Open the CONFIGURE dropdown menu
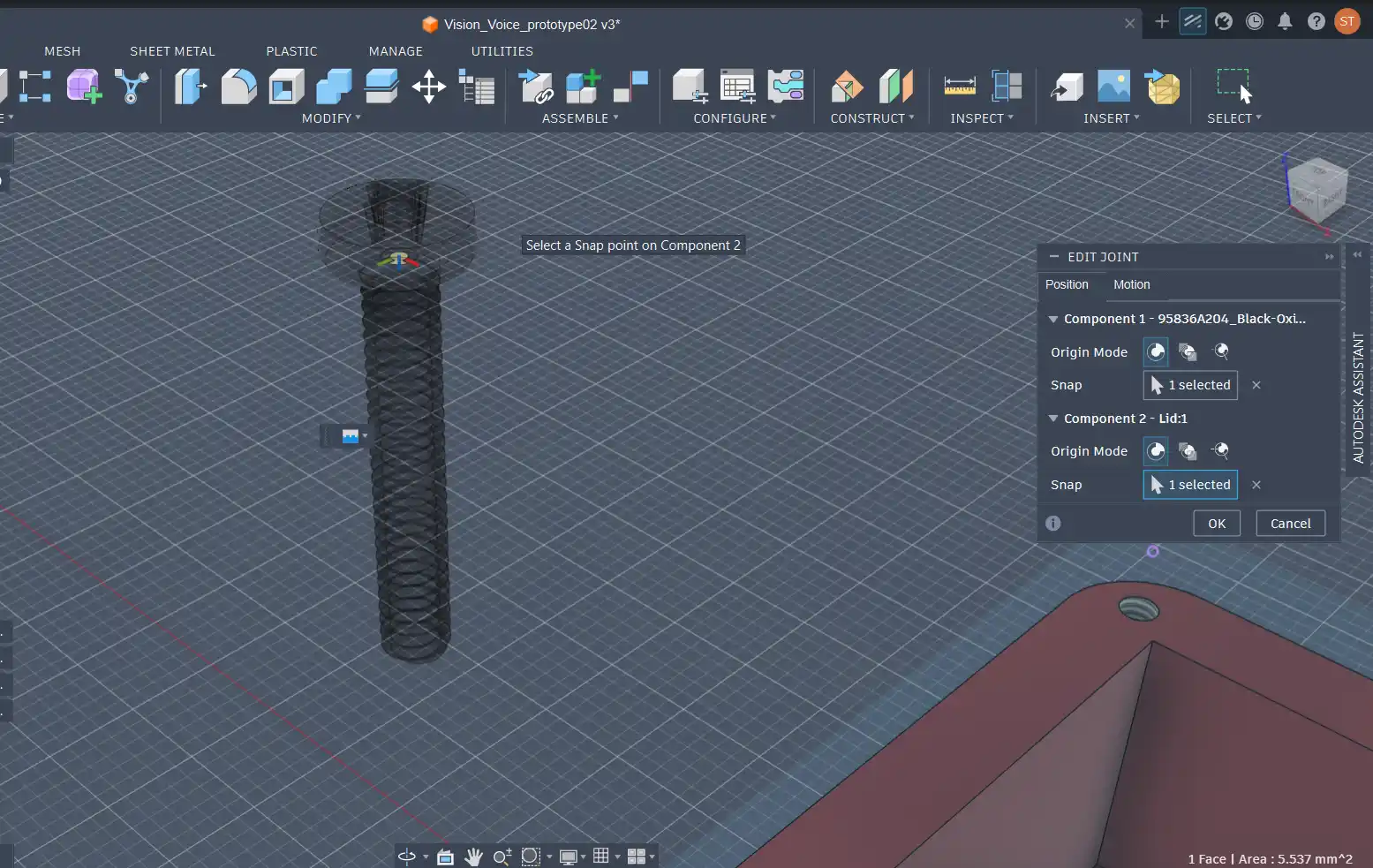Screen dimensions: 1373x868 coord(735,118)
